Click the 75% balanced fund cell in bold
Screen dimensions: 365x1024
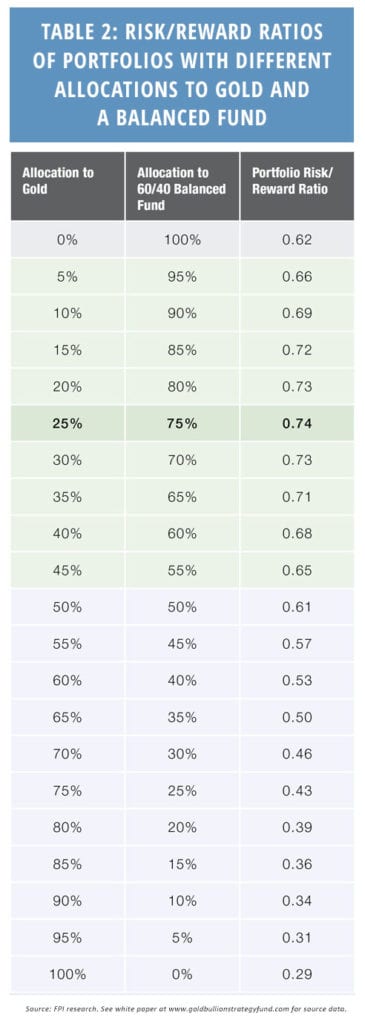[182, 423]
